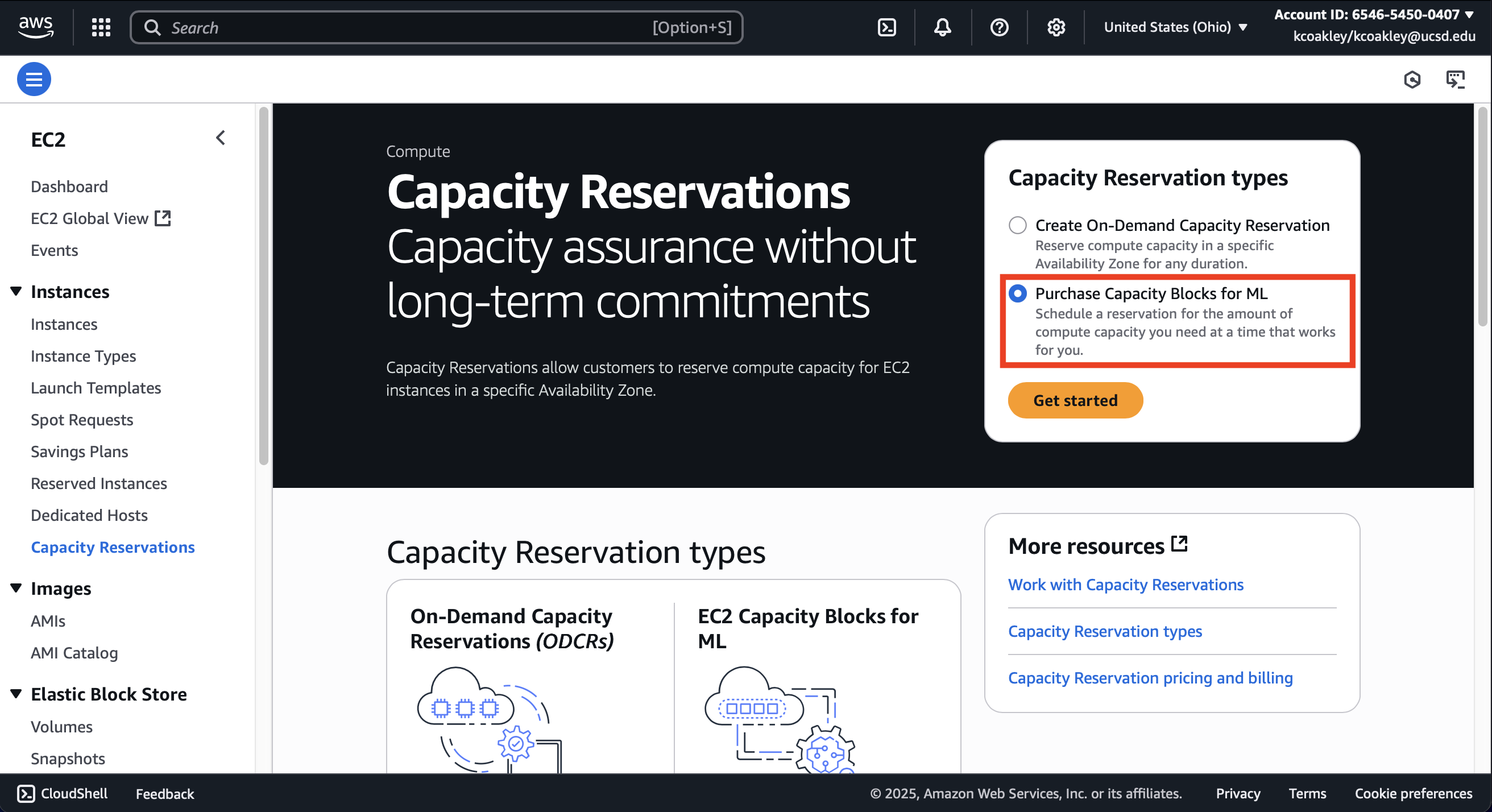1492x812 pixels.
Task: Open the settings gear icon
Action: [1056, 27]
